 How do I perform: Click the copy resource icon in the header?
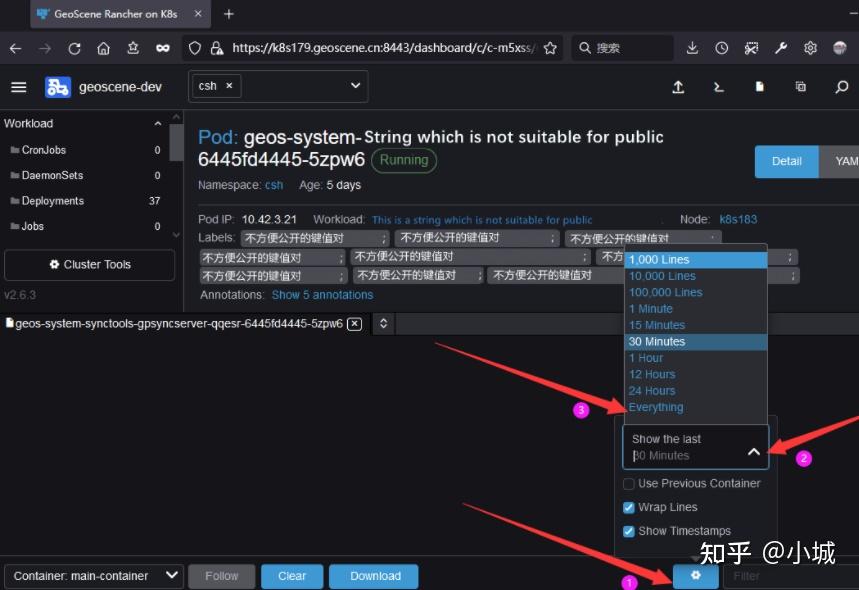[800, 87]
